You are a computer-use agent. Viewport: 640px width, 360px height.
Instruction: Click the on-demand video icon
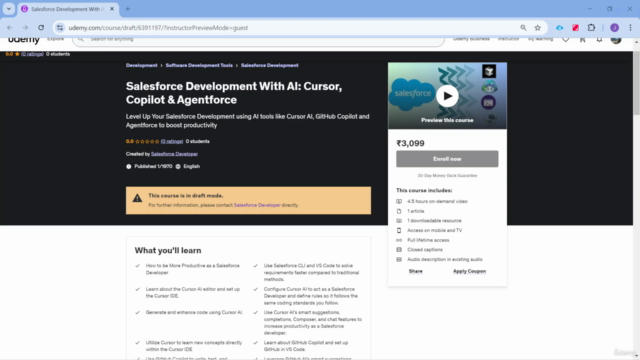399,201
